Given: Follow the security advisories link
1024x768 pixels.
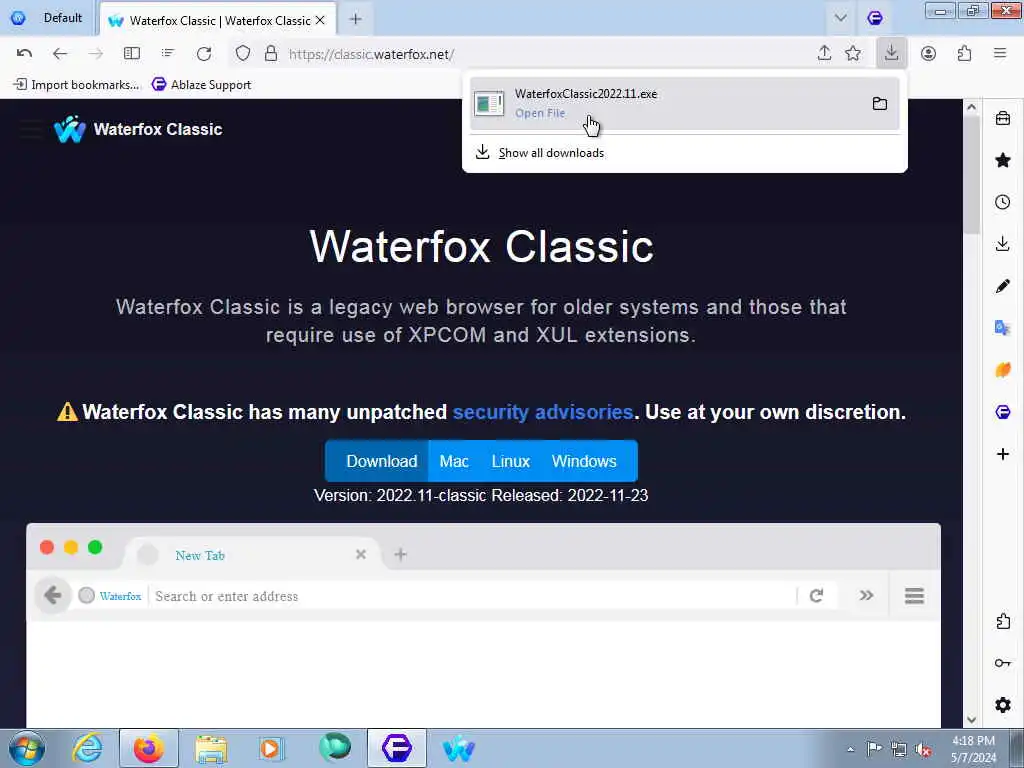Looking at the screenshot, I should (543, 412).
